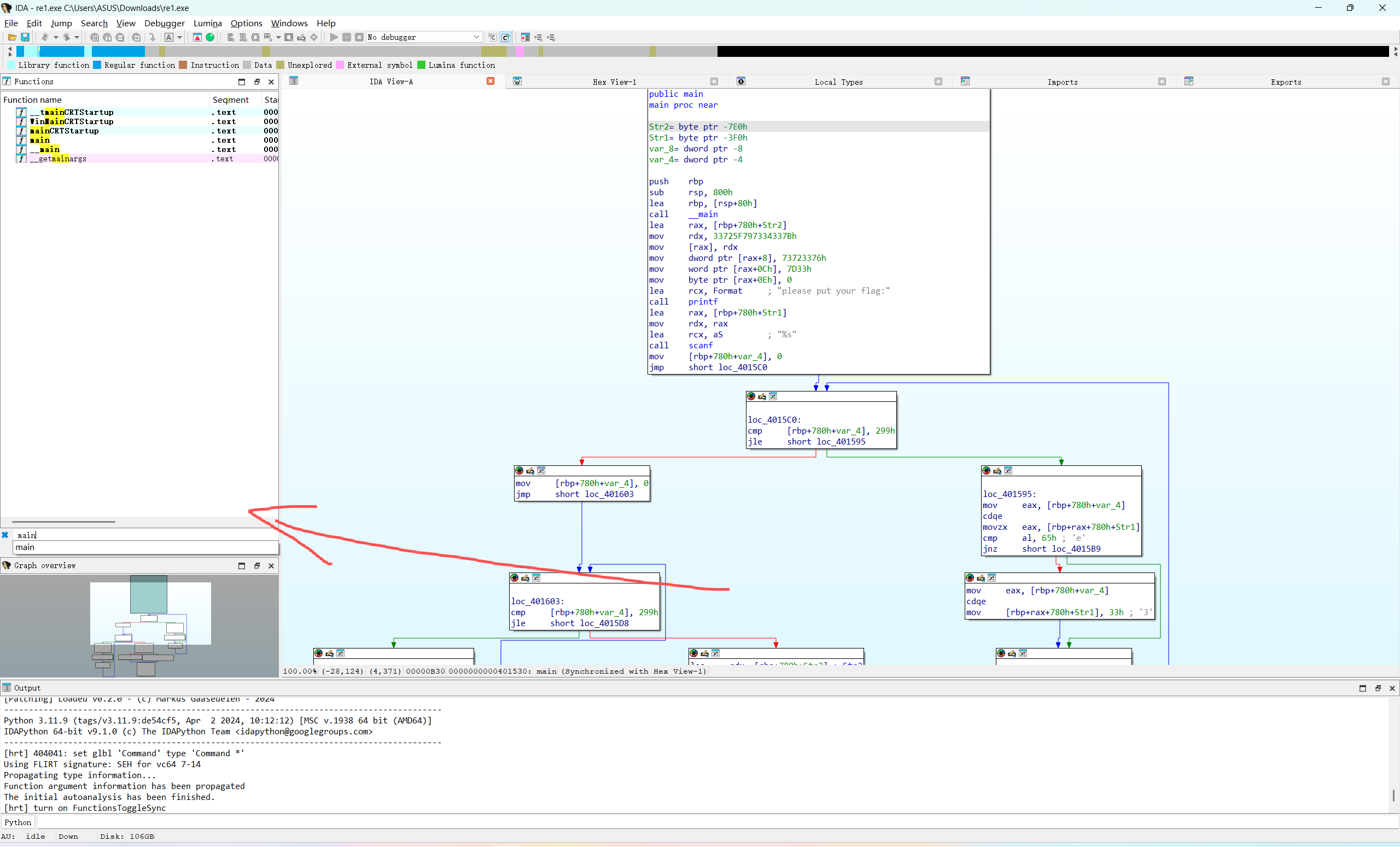Click the Open file toolbar icon
Image resolution: width=1400 pixels, height=847 pixels.
coord(12,38)
